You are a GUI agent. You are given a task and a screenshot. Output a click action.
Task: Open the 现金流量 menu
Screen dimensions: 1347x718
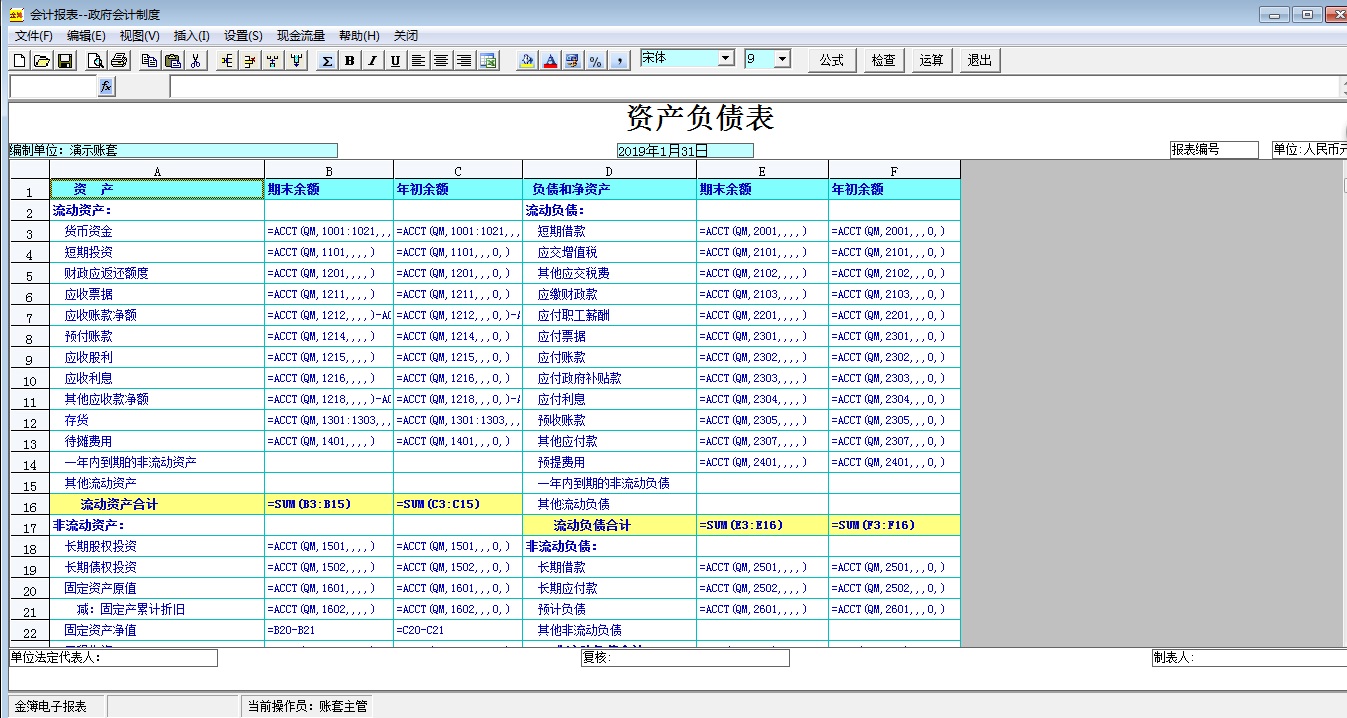click(x=300, y=35)
